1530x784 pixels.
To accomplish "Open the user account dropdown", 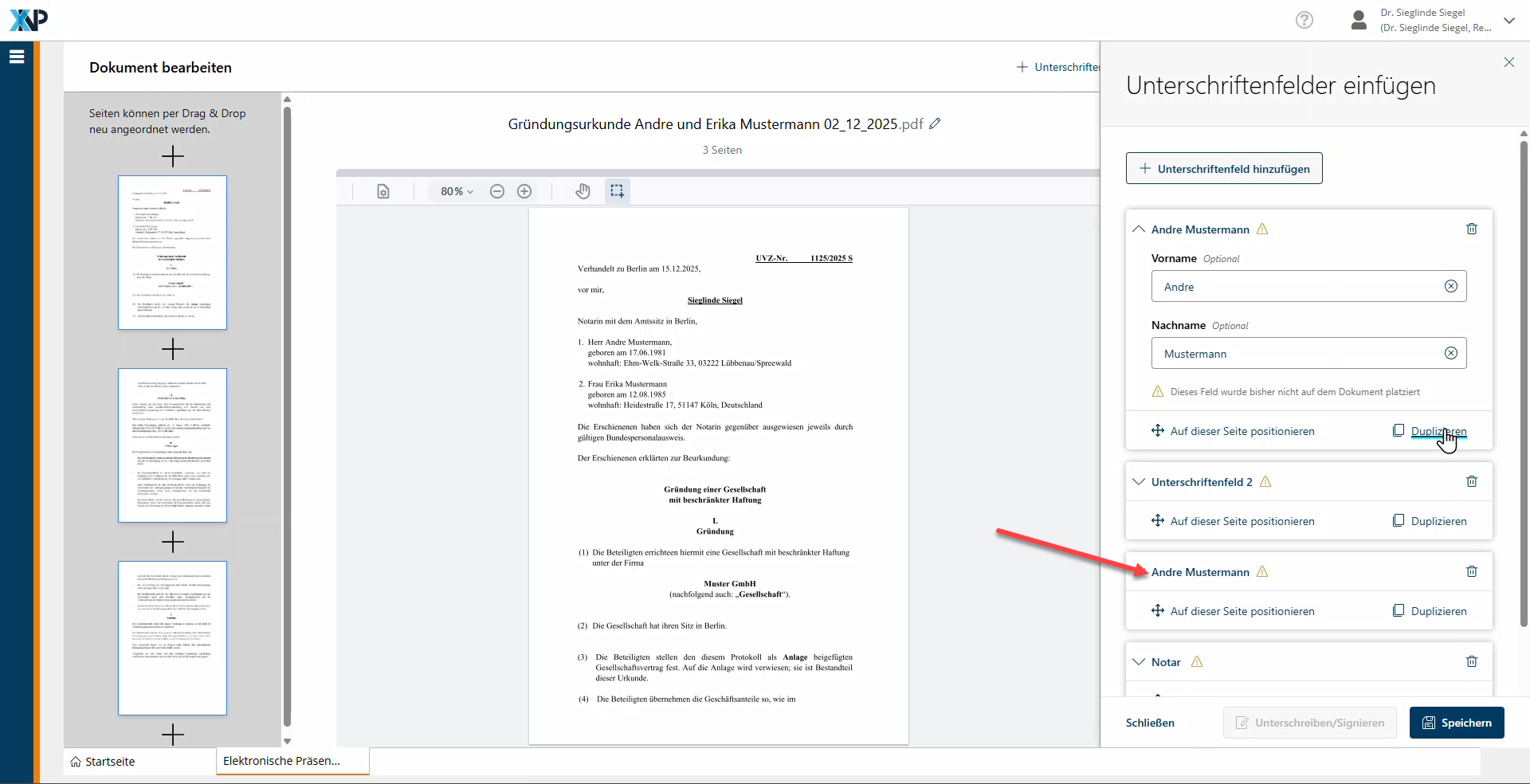I will coord(1509,21).
